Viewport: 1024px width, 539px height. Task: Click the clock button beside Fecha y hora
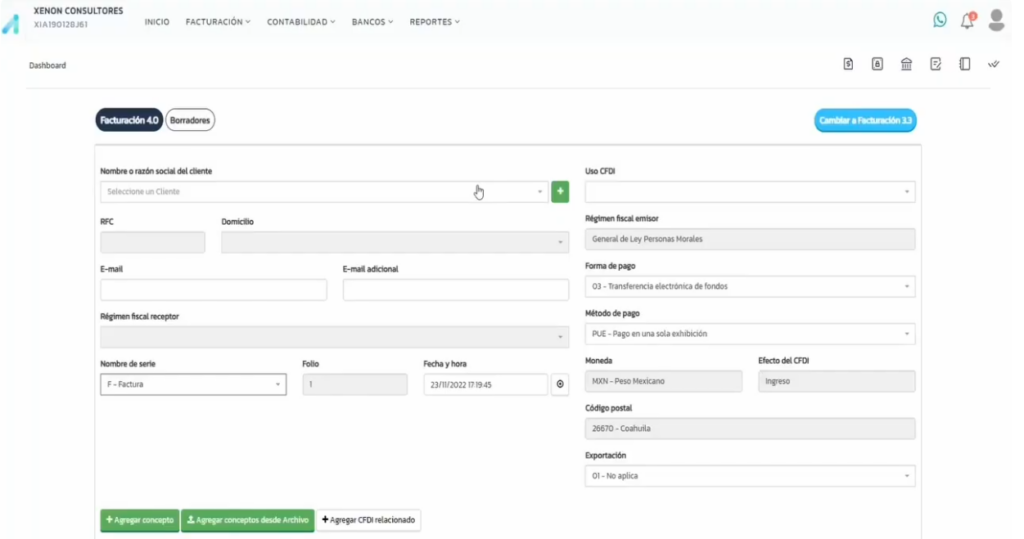click(560, 384)
